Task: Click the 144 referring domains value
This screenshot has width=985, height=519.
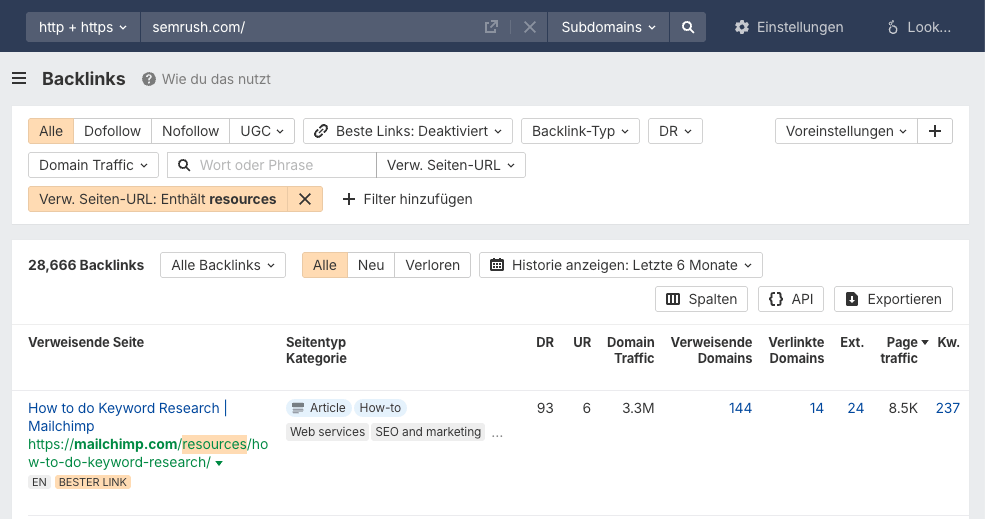Action: pyautogui.click(x=740, y=408)
